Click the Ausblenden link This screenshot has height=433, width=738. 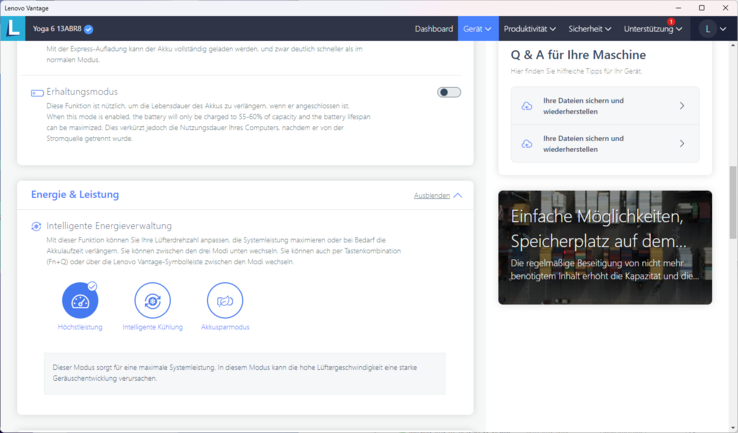click(x=432, y=195)
